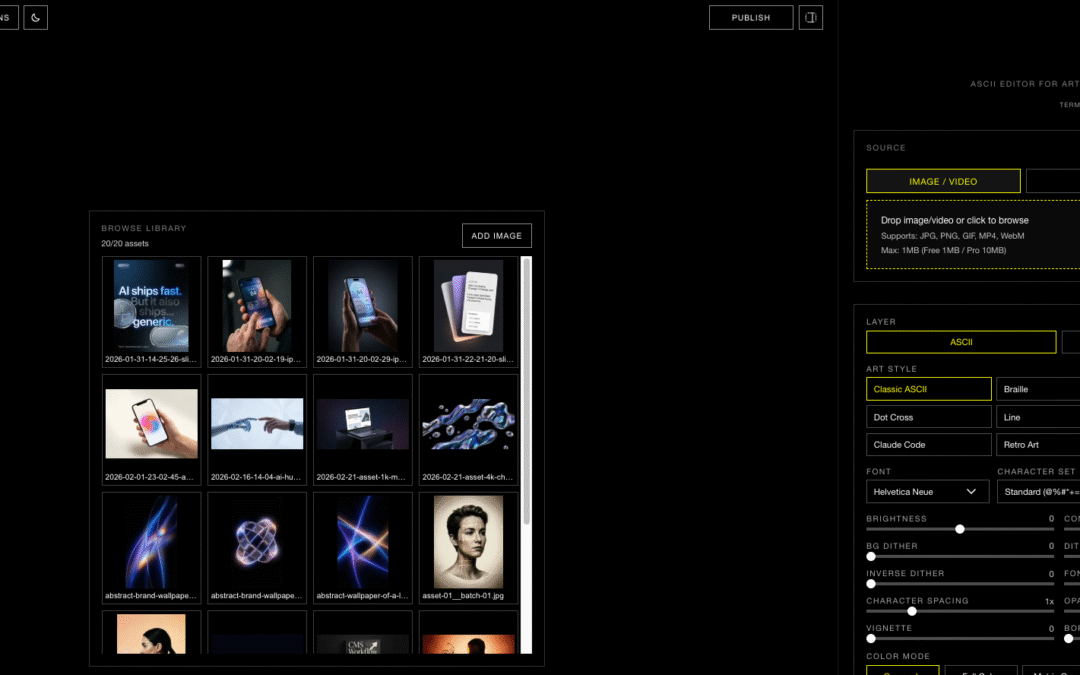Choose the Dot Cross art style
The height and width of the screenshot is (675, 1080).
928,417
